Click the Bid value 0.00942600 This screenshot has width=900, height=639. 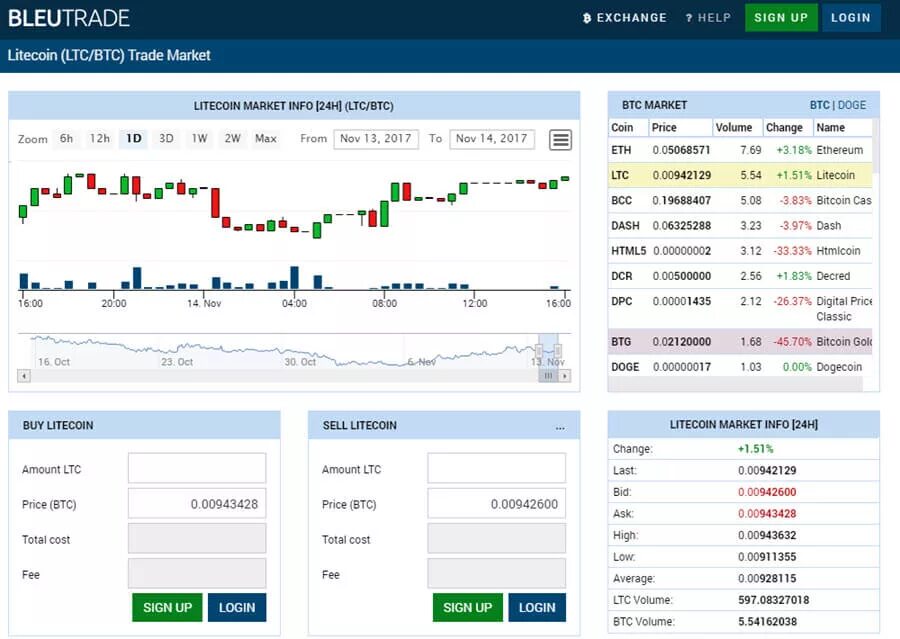pos(767,492)
